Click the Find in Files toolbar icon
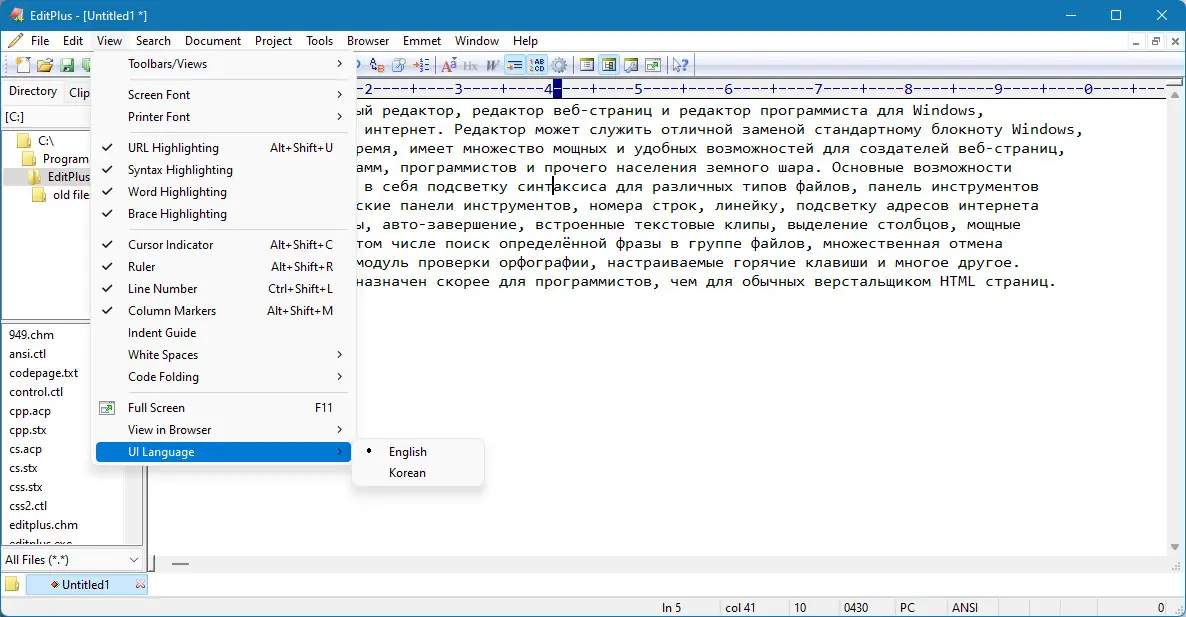1186x617 pixels. click(x=399, y=65)
